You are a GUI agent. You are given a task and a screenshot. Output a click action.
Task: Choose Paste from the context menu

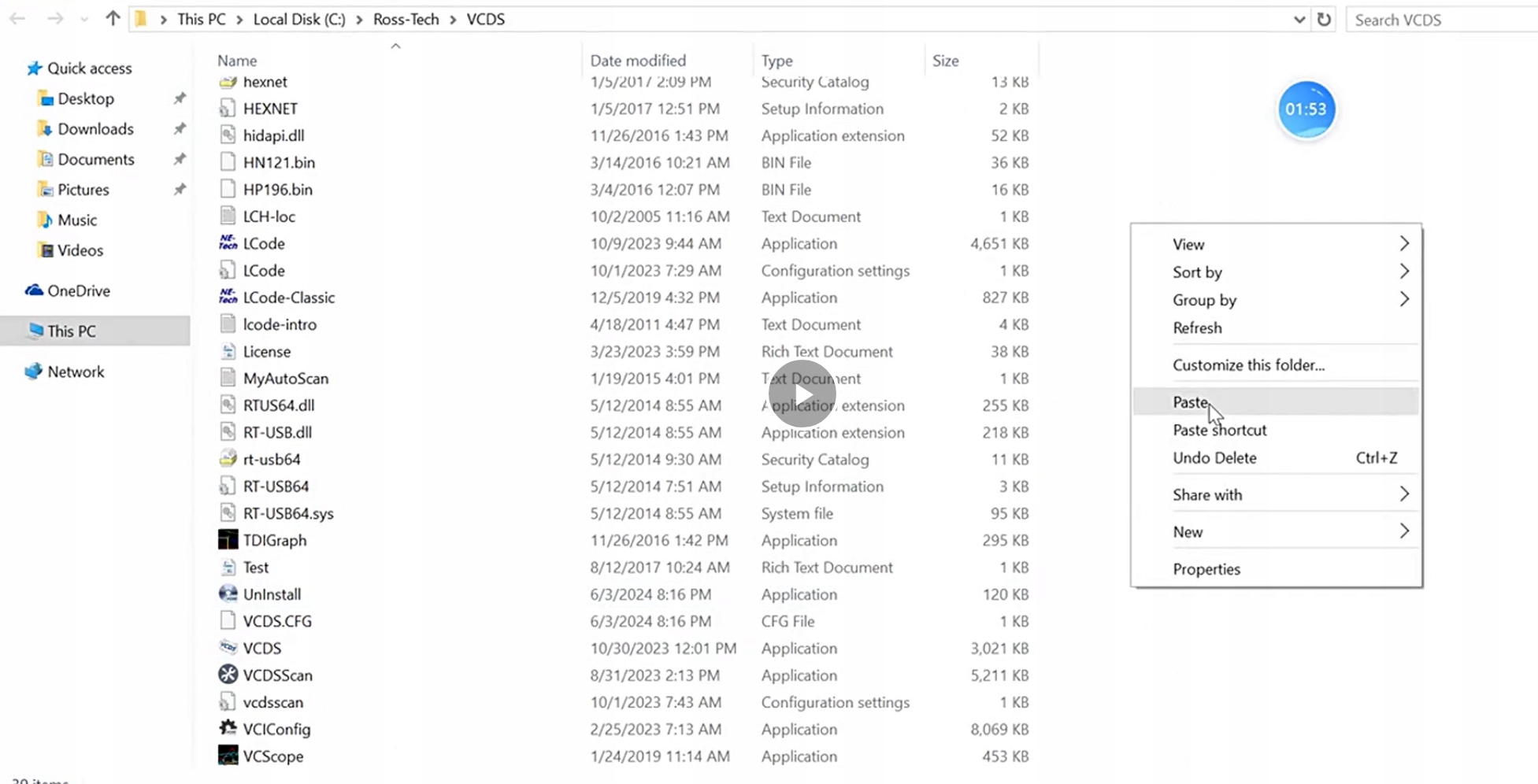pyautogui.click(x=1276, y=401)
